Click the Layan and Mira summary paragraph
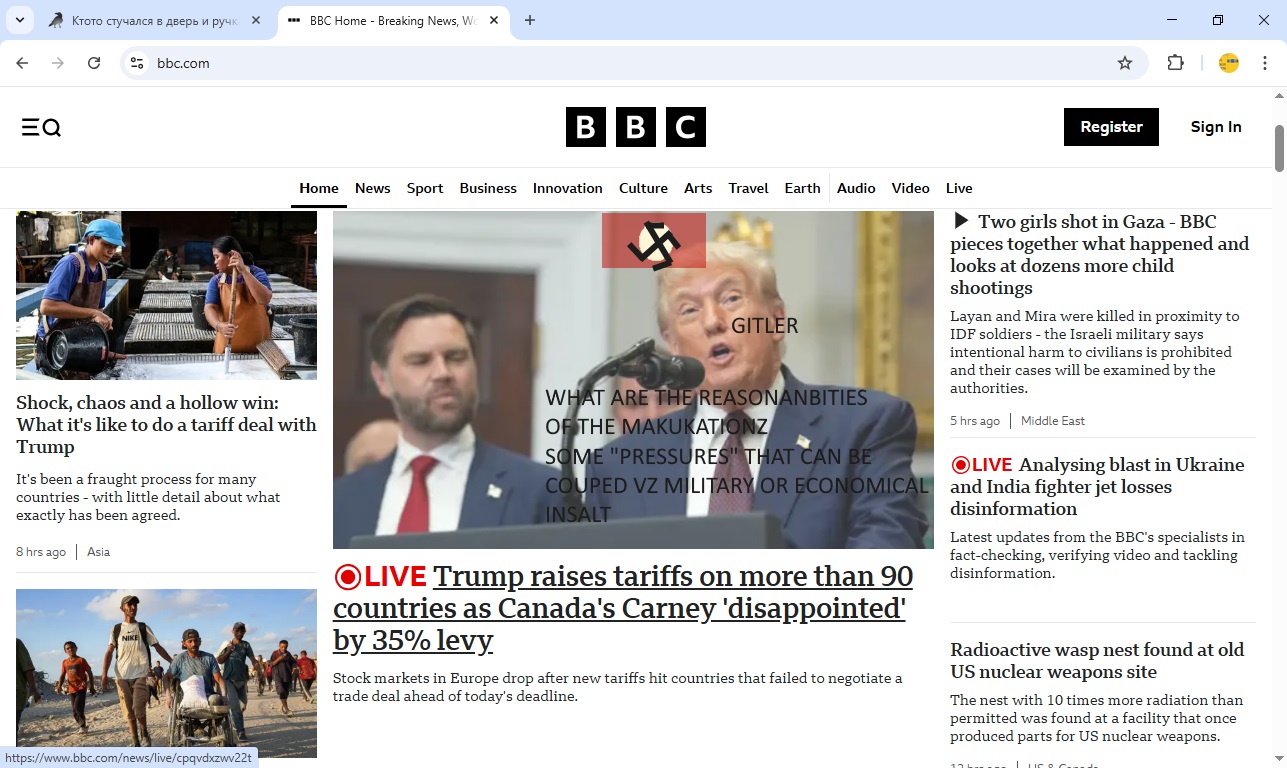Image resolution: width=1287 pixels, height=768 pixels. tap(1095, 352)
